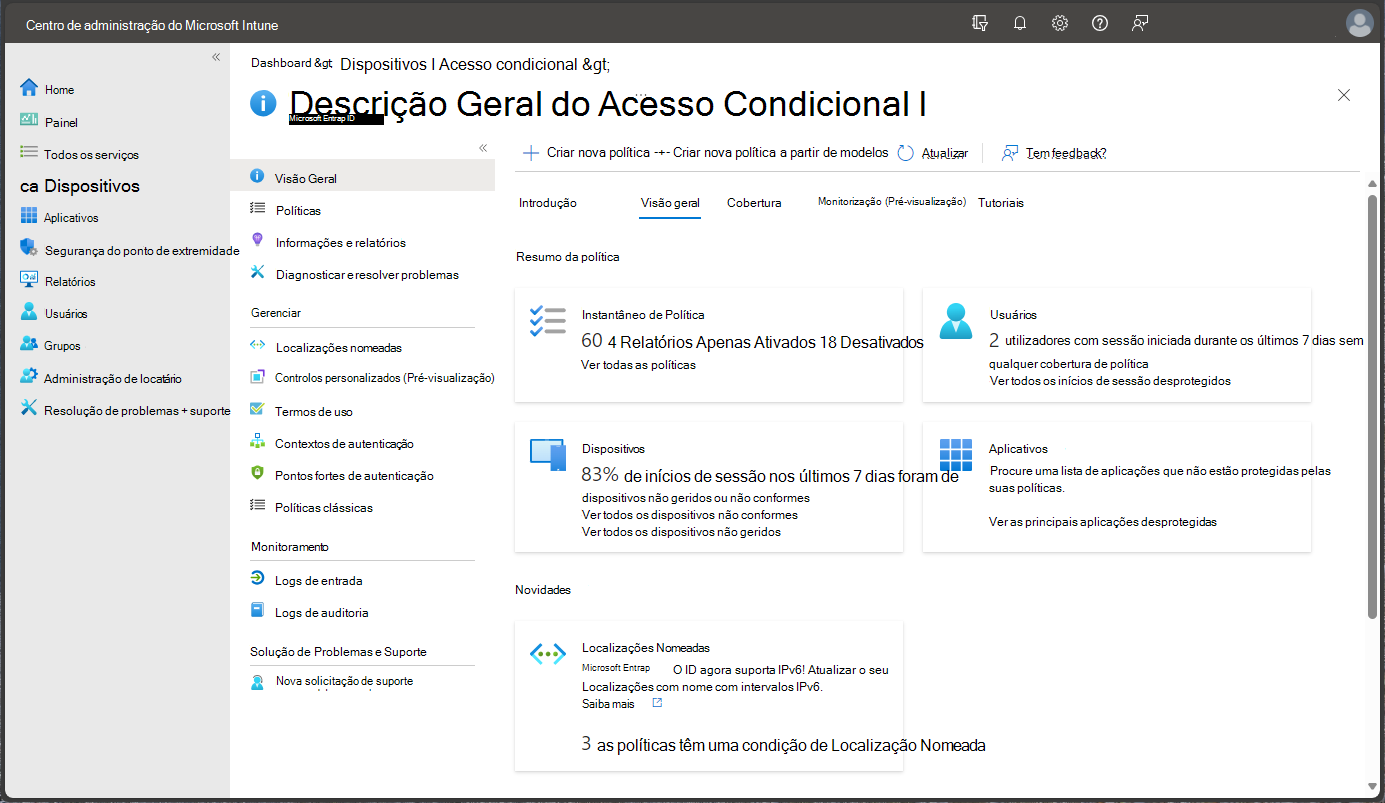Click the Painel dashboard icon
This screenshot has width=1385, height=803.
click(29, 121)
